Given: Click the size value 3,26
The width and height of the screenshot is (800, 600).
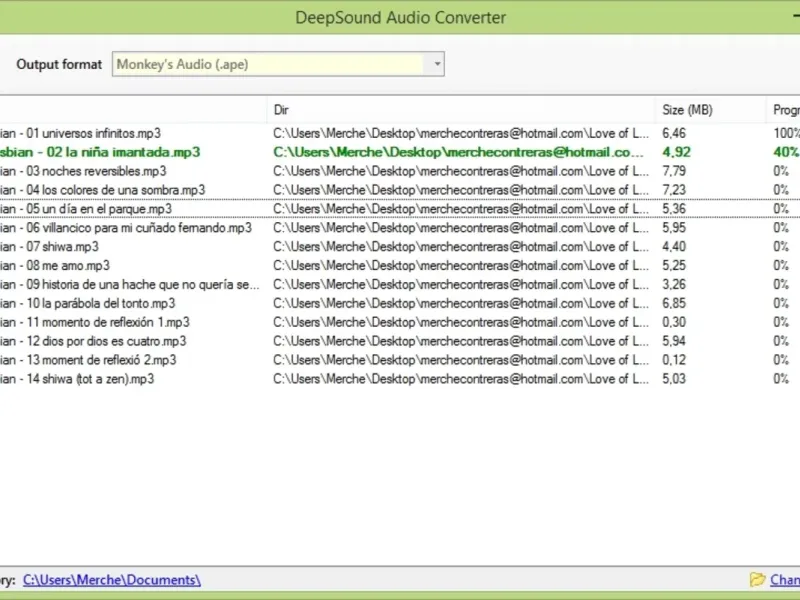Looking at the screenshot, I should click(x=674, y=284).
